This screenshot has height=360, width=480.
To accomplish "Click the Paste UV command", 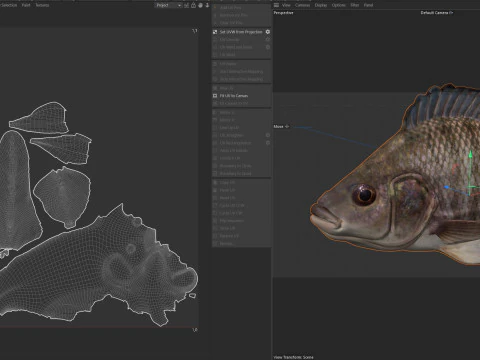I will (227, 190).
